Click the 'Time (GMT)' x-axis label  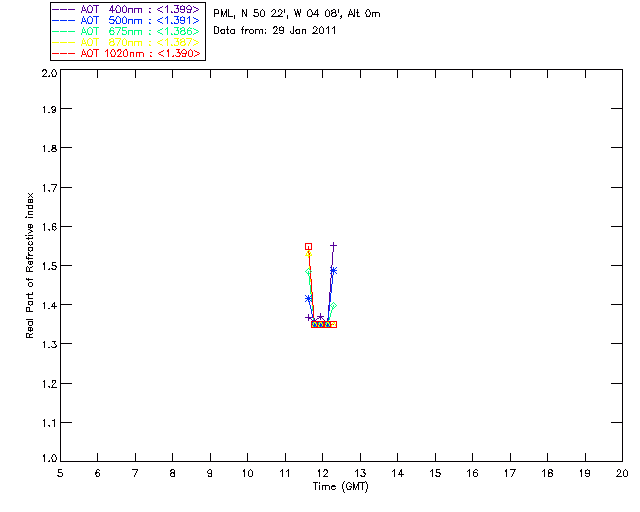click(341, 487)
